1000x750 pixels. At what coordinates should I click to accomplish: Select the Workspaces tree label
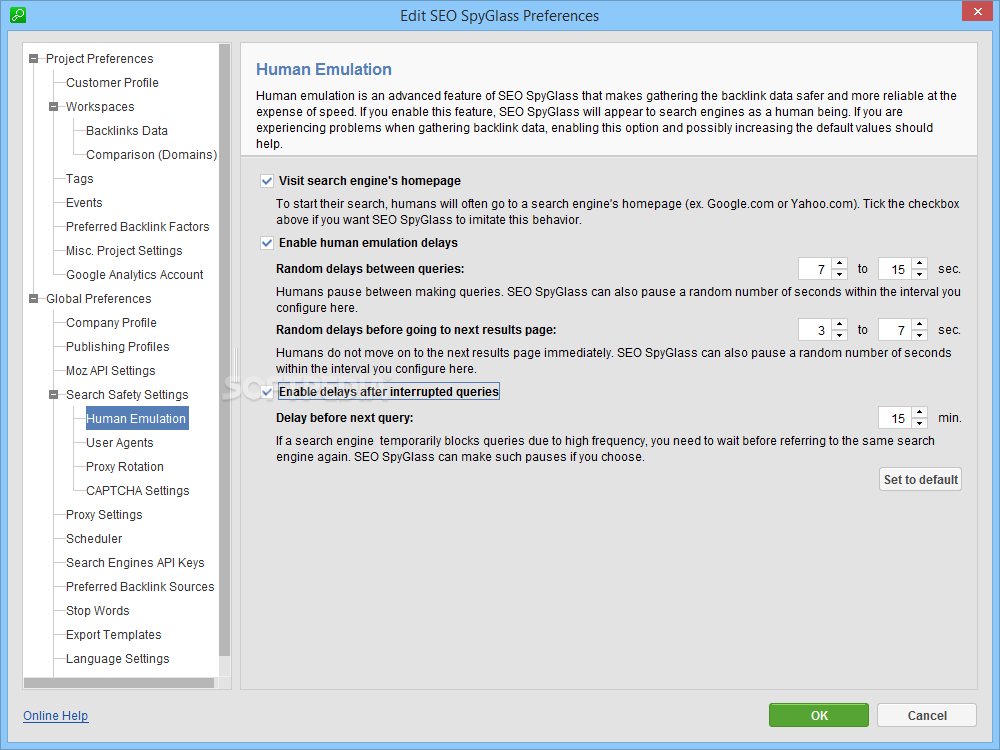click(100, 107)
